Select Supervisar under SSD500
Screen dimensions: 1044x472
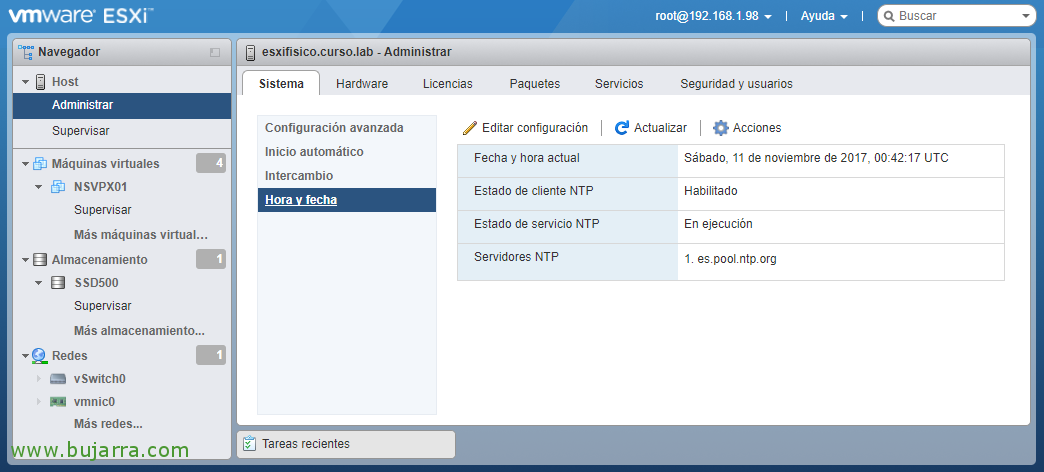(x=103, y=306)
